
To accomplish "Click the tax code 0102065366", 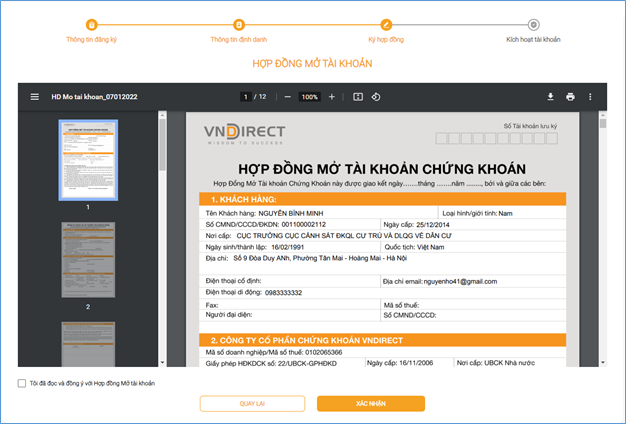I will point(324,352).
